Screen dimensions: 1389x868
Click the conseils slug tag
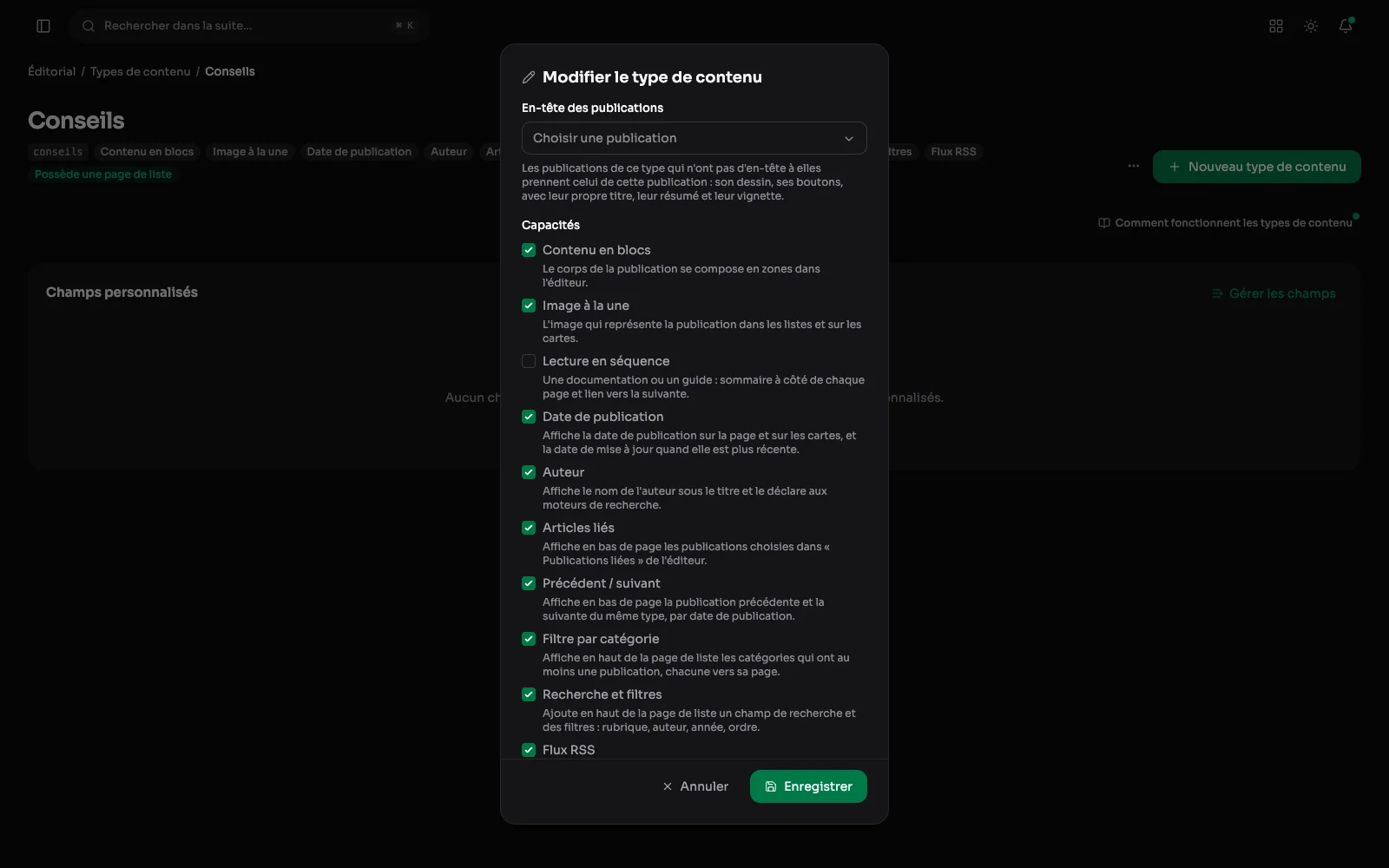pyautogui.click(x=58, y=152)
